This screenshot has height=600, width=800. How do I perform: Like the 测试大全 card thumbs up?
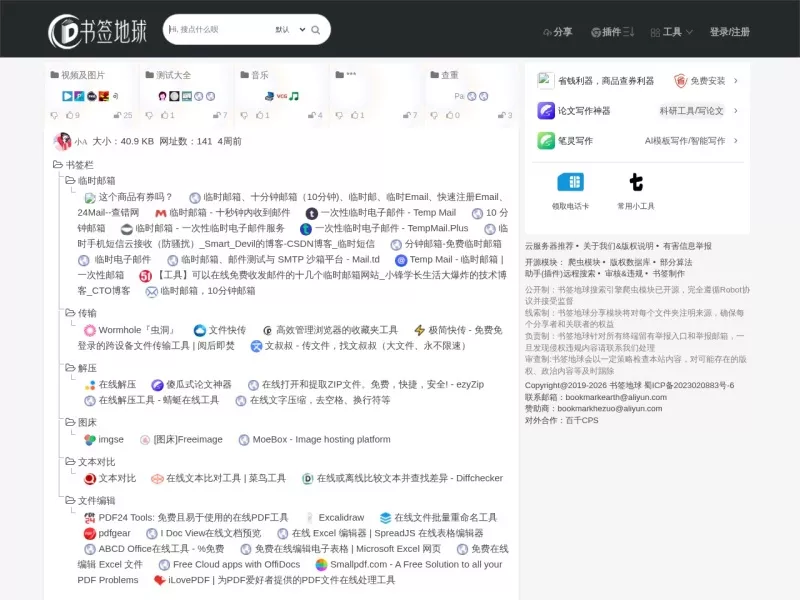tap(168, 115)
